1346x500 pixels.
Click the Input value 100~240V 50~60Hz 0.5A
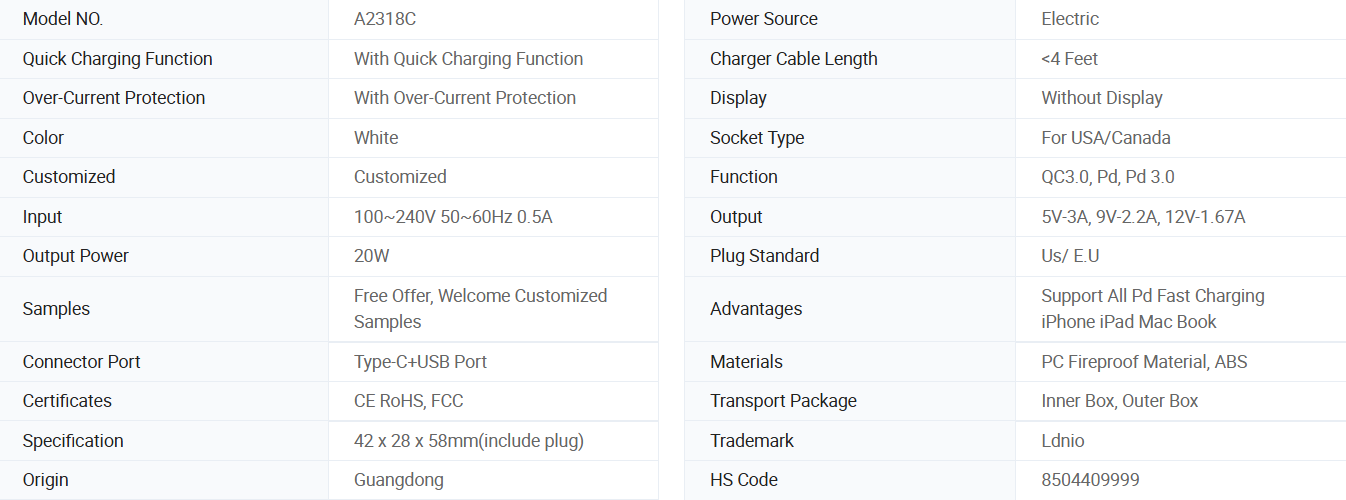(453, 217)
